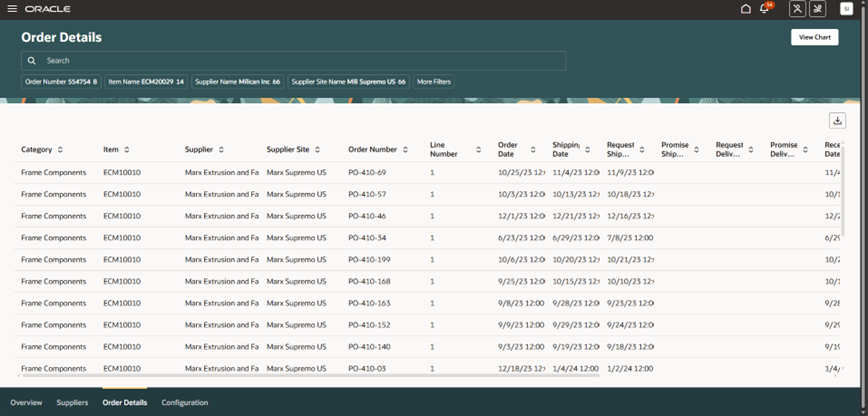This screenshot has width=868, height=416.
Task: Sort by the Shipping Date column
Action: (x=587, y=150)
